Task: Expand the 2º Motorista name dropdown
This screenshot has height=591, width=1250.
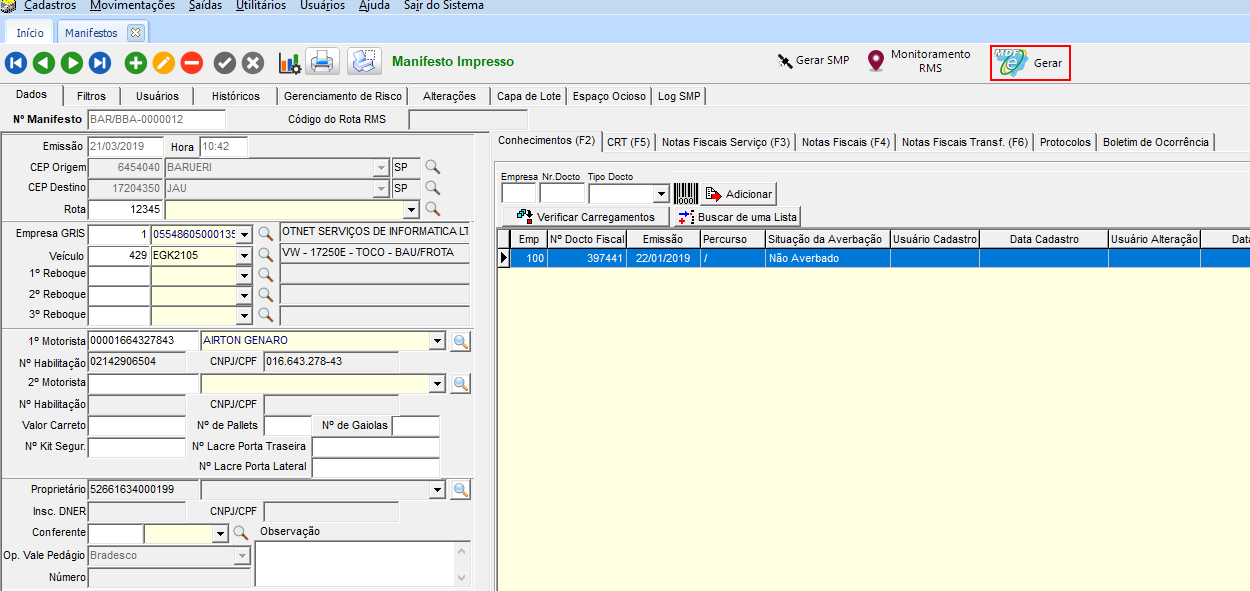Action: 436,383
